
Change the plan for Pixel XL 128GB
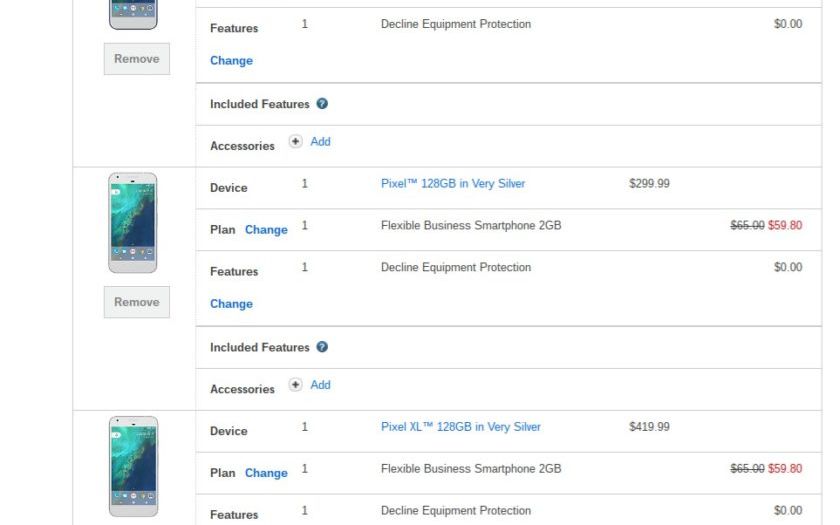coord(266,473)
